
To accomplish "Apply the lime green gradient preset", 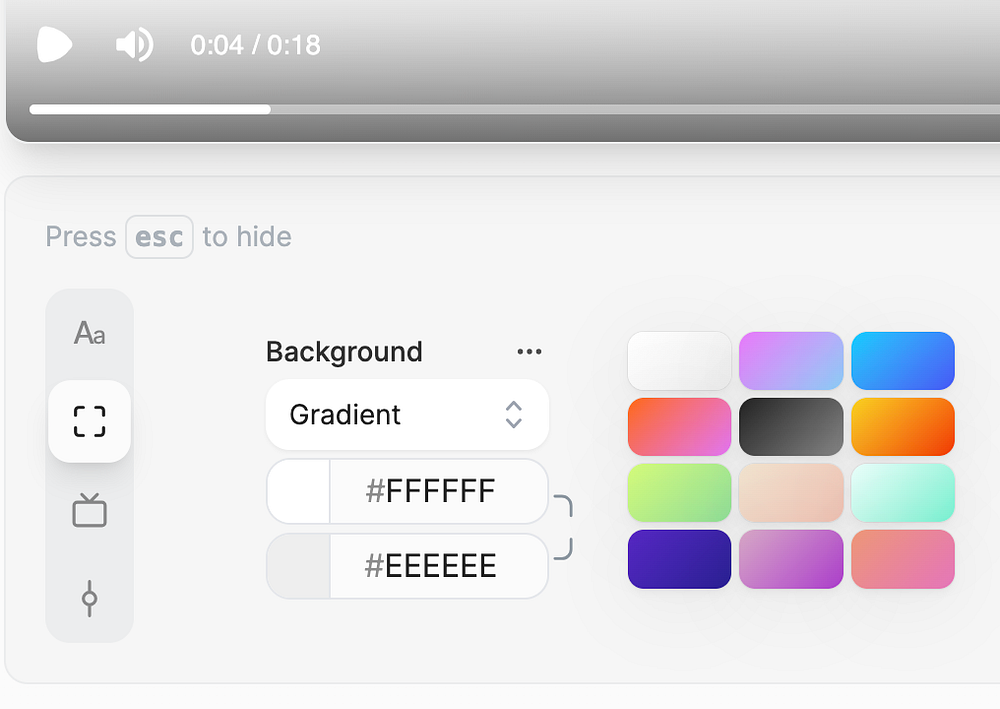I will tap(679, 493).
